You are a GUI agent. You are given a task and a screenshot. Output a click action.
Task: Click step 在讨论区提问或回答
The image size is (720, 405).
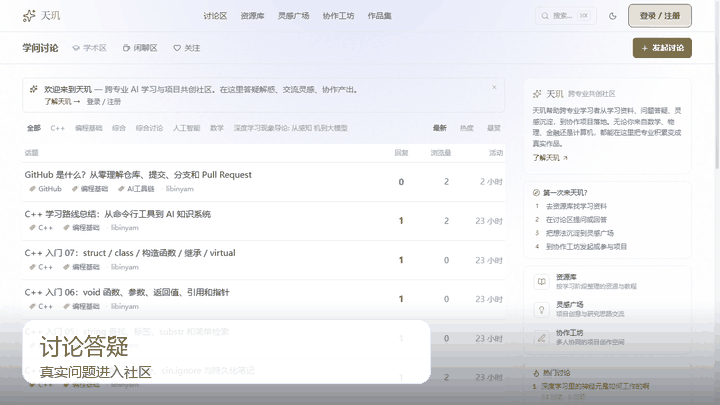[x=576, y=219]
